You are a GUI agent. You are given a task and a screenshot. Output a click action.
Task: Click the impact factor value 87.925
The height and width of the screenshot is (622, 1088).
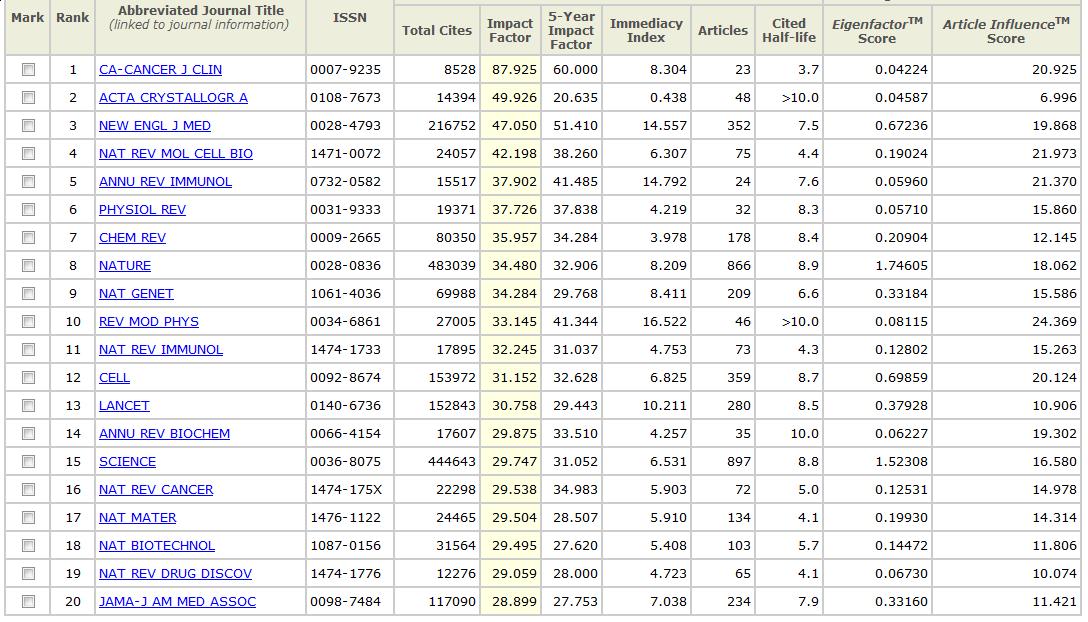(x=514, y=69)
